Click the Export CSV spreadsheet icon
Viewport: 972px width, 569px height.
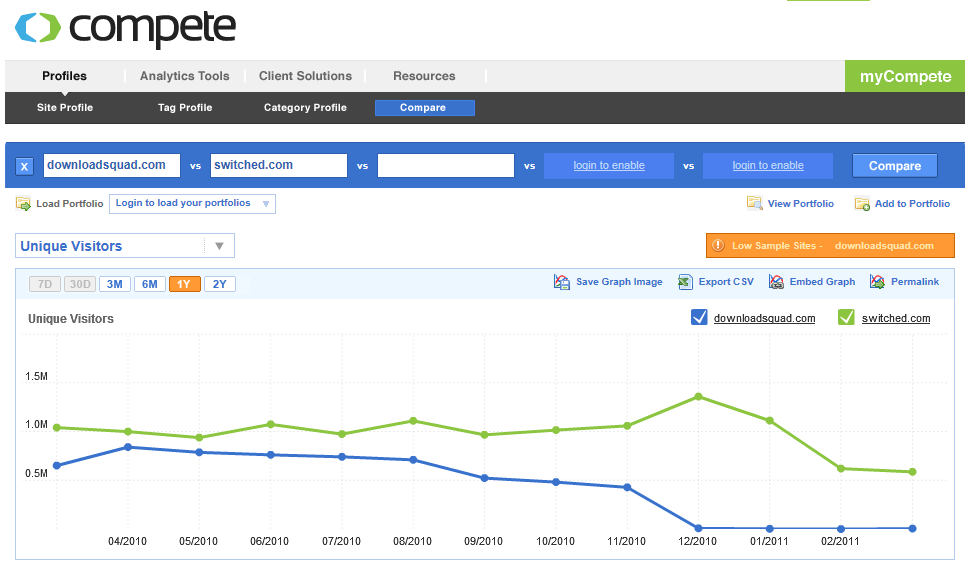(x=685, y=282)
